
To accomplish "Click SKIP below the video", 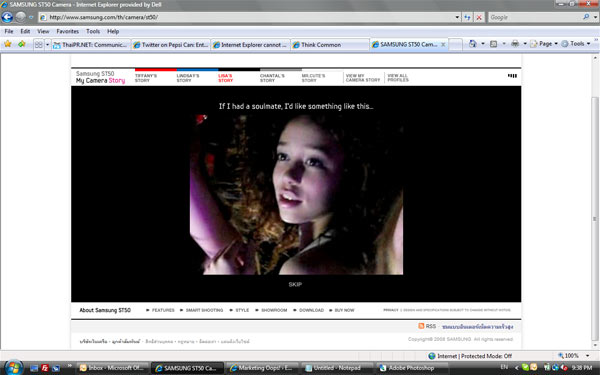I will (295, 284).
